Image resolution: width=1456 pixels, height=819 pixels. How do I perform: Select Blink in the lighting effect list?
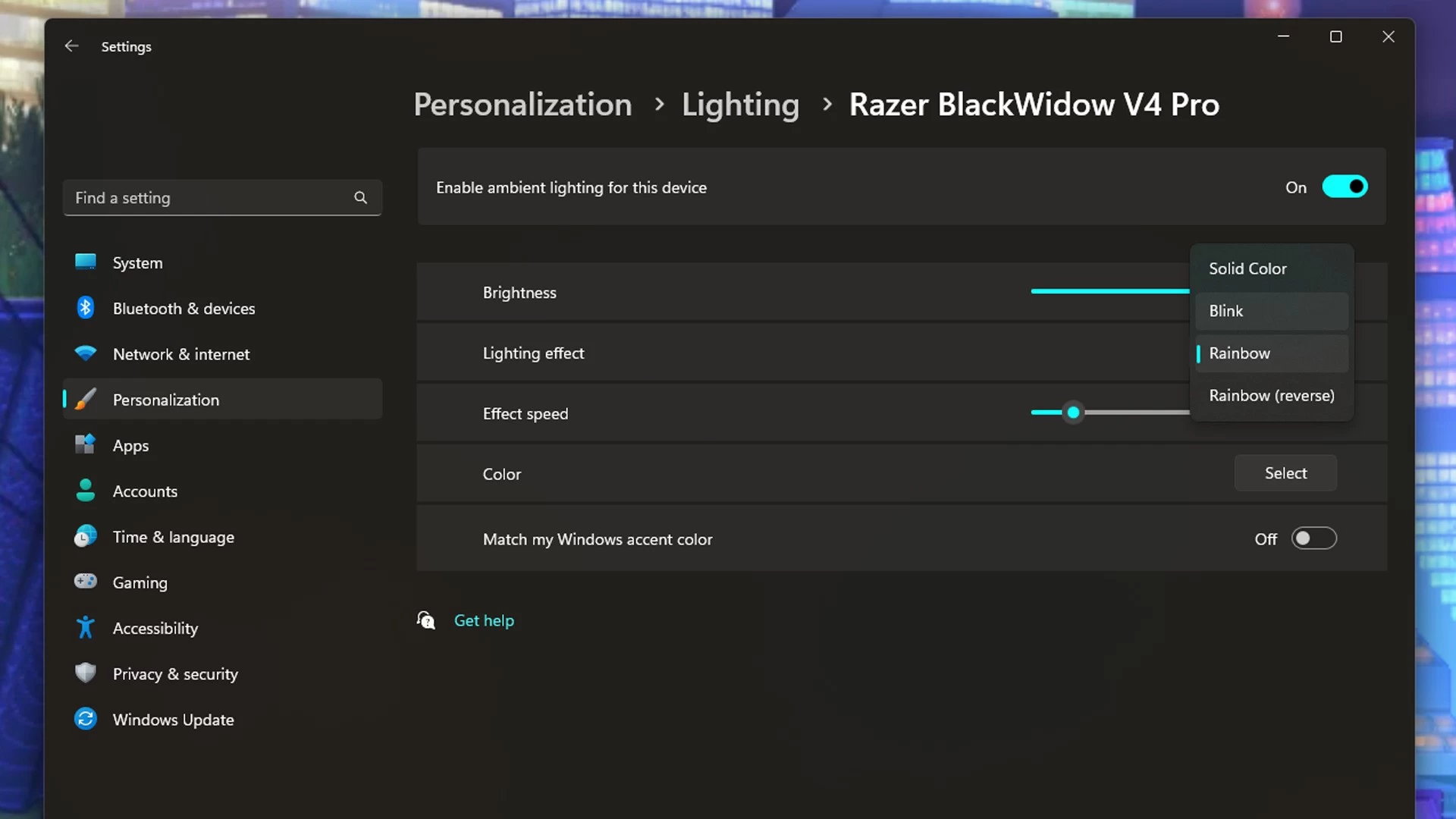tap(1226, 311)
